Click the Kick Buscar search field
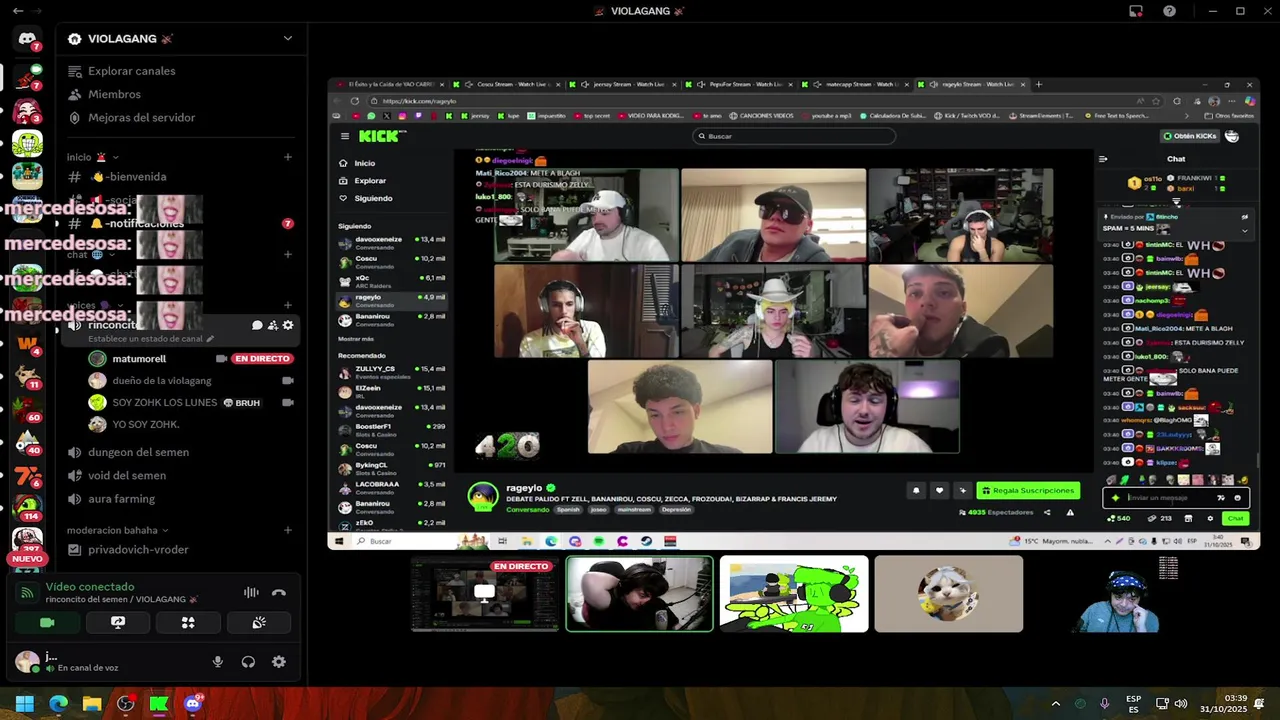 pos(795,136)
